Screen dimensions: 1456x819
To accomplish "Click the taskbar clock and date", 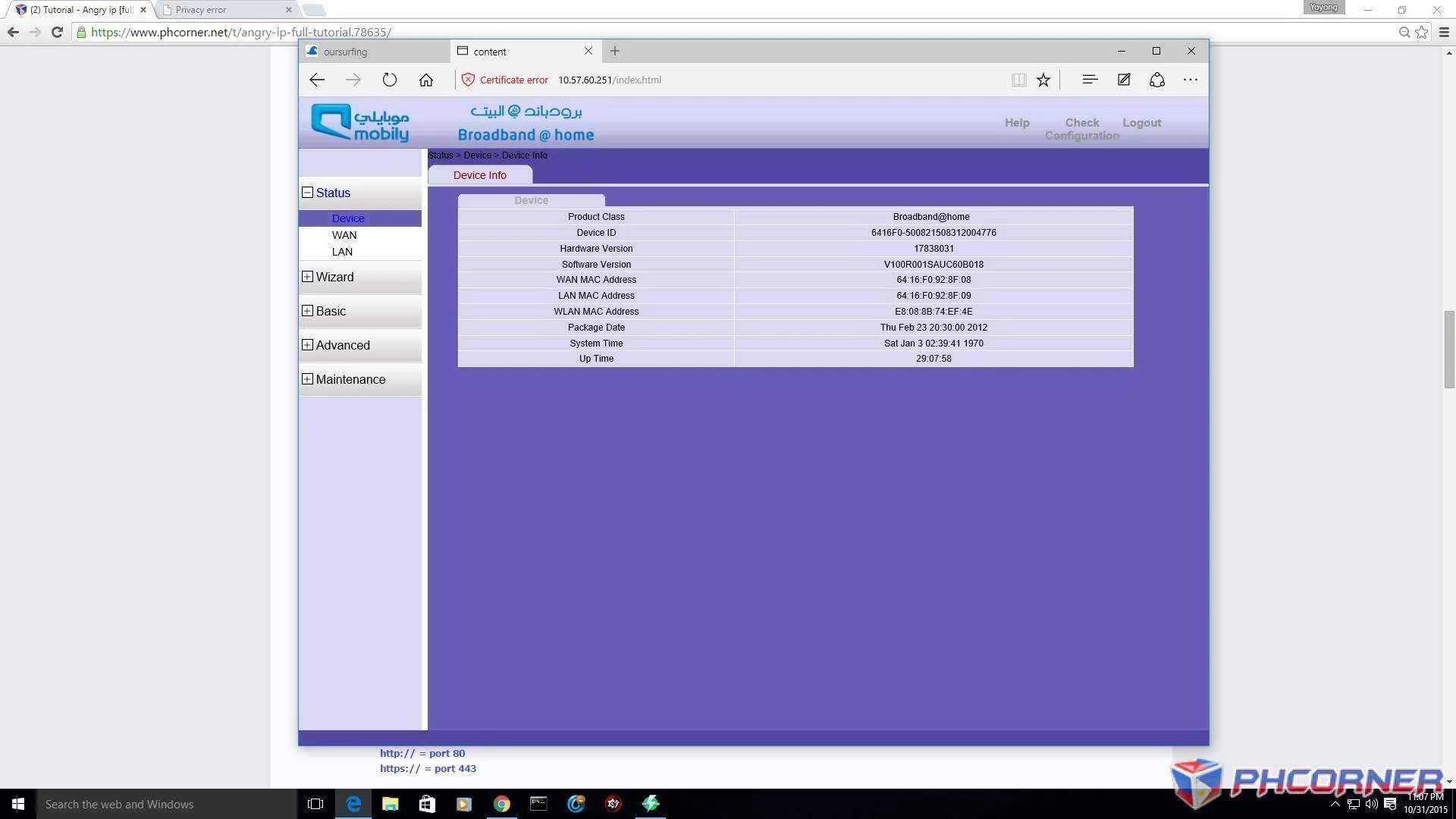I will click(1426, 804).
